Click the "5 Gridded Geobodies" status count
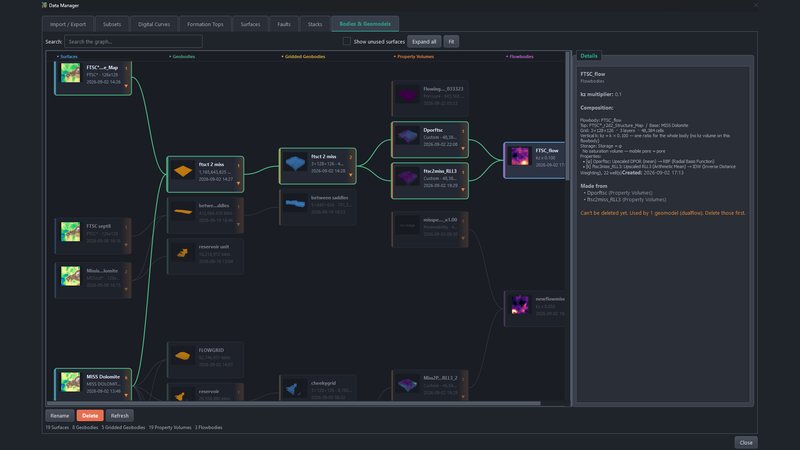The image size is (800, 450). click(x=123, y=428)
